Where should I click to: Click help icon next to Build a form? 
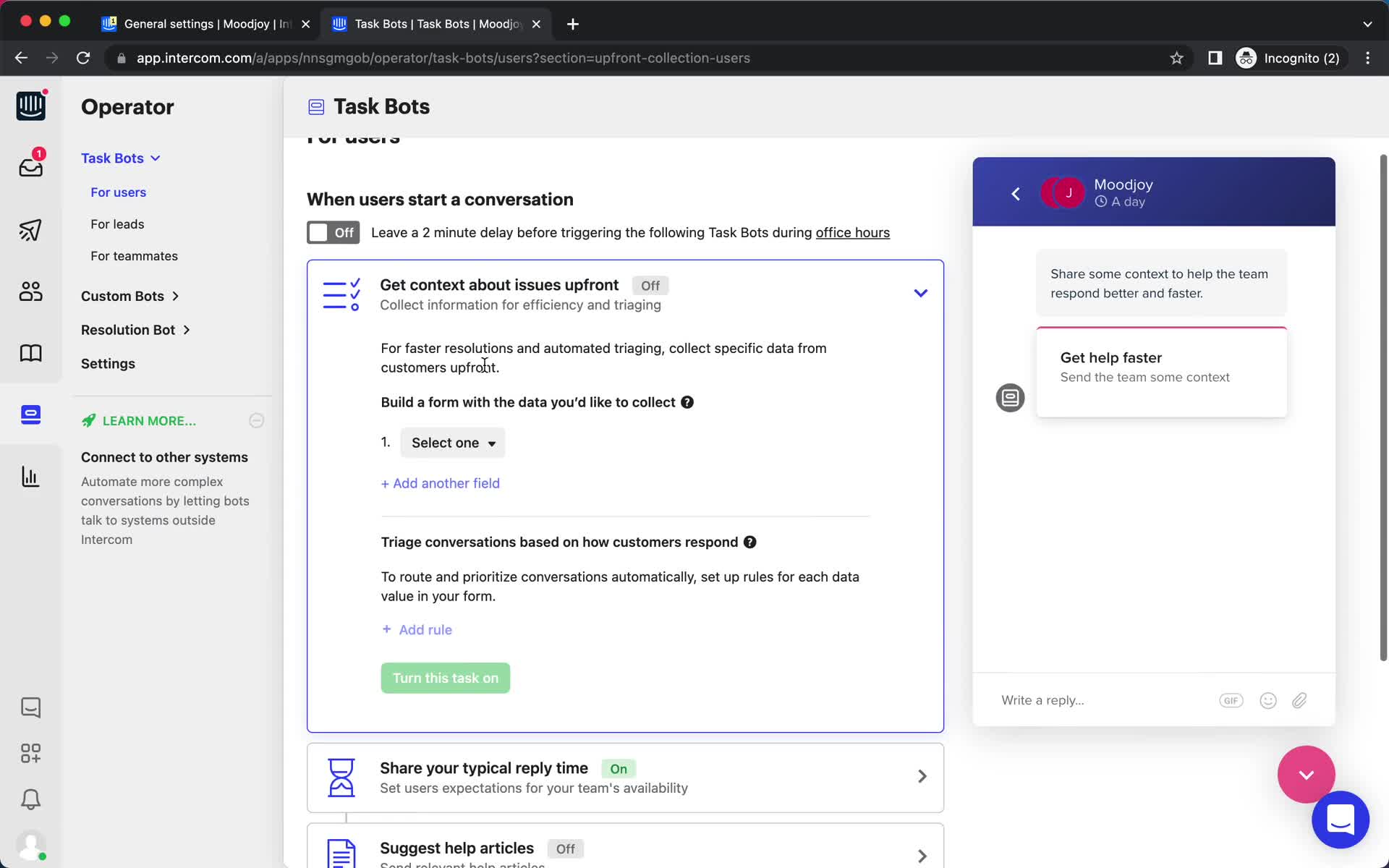pos(687,402)
